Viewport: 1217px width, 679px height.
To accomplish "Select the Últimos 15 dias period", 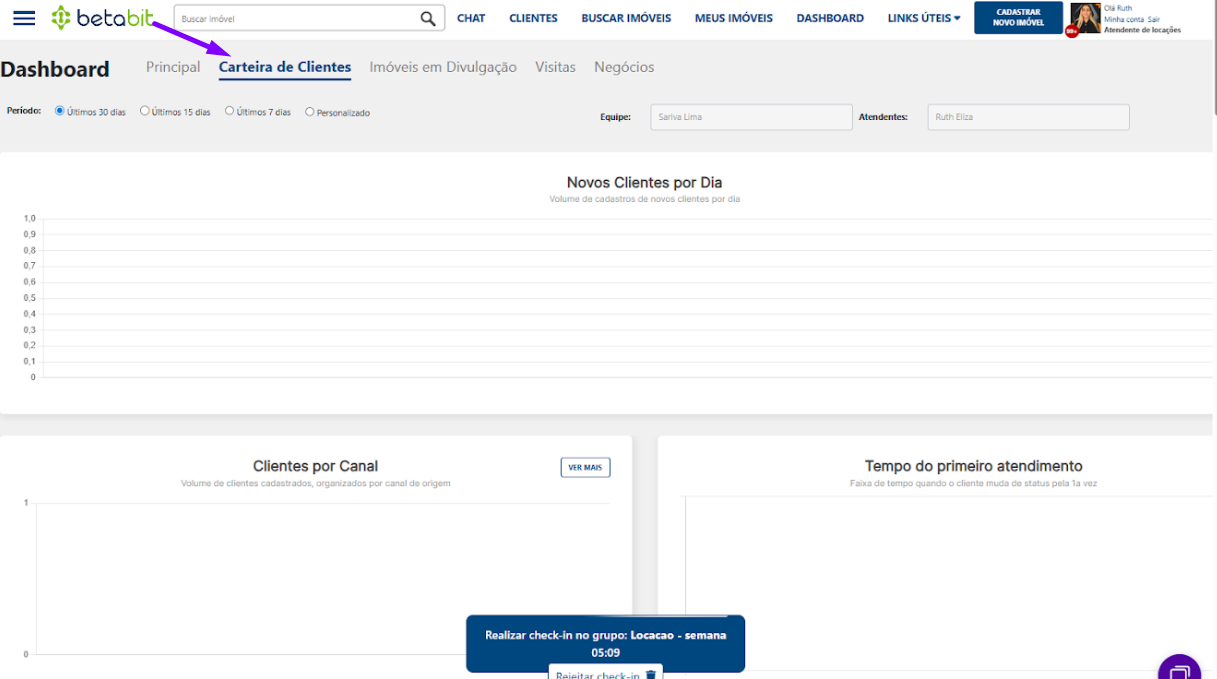I will (x=145, y=111).
